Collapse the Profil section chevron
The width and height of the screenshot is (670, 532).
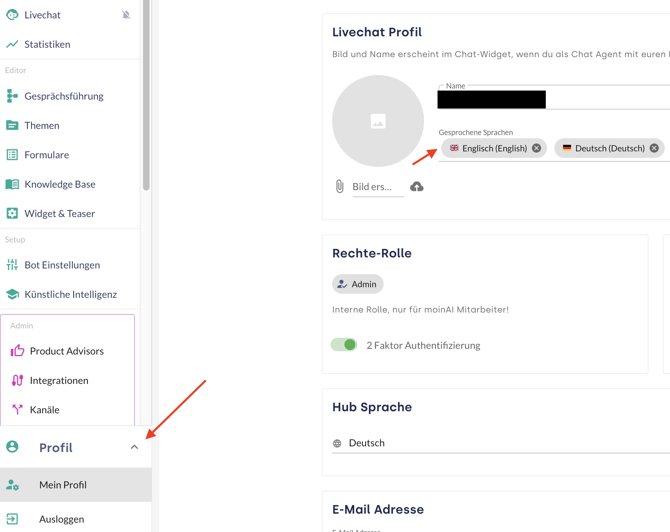click(134, 448)
